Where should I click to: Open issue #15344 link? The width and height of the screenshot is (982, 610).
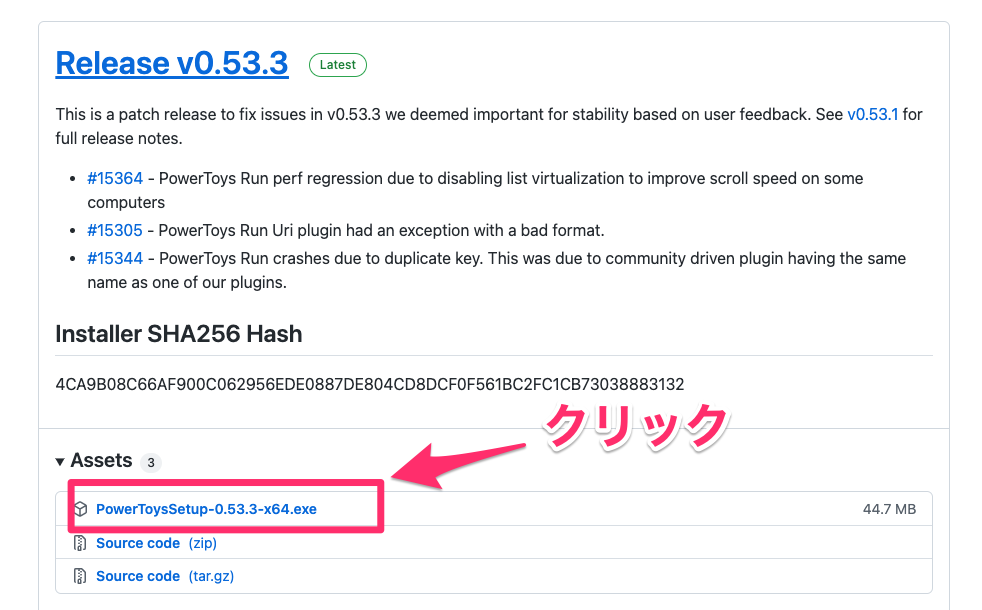(x=115, y=258)
